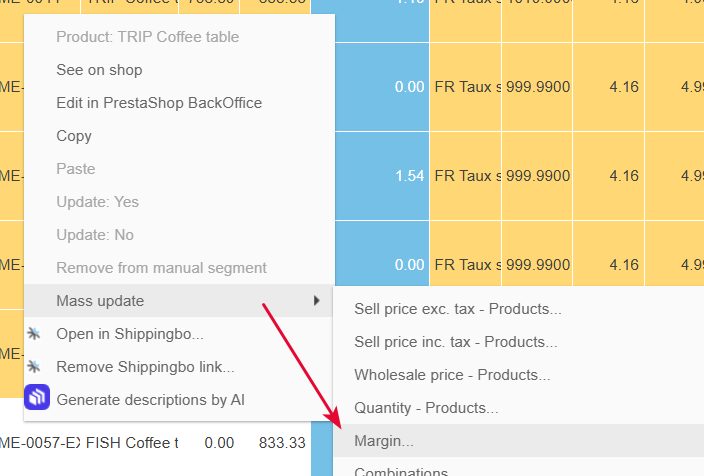Viewport: 704px width, 476px height.
Task: Choose Edit in PrestaShop BackOffice
Action: (x=159, y=103)
